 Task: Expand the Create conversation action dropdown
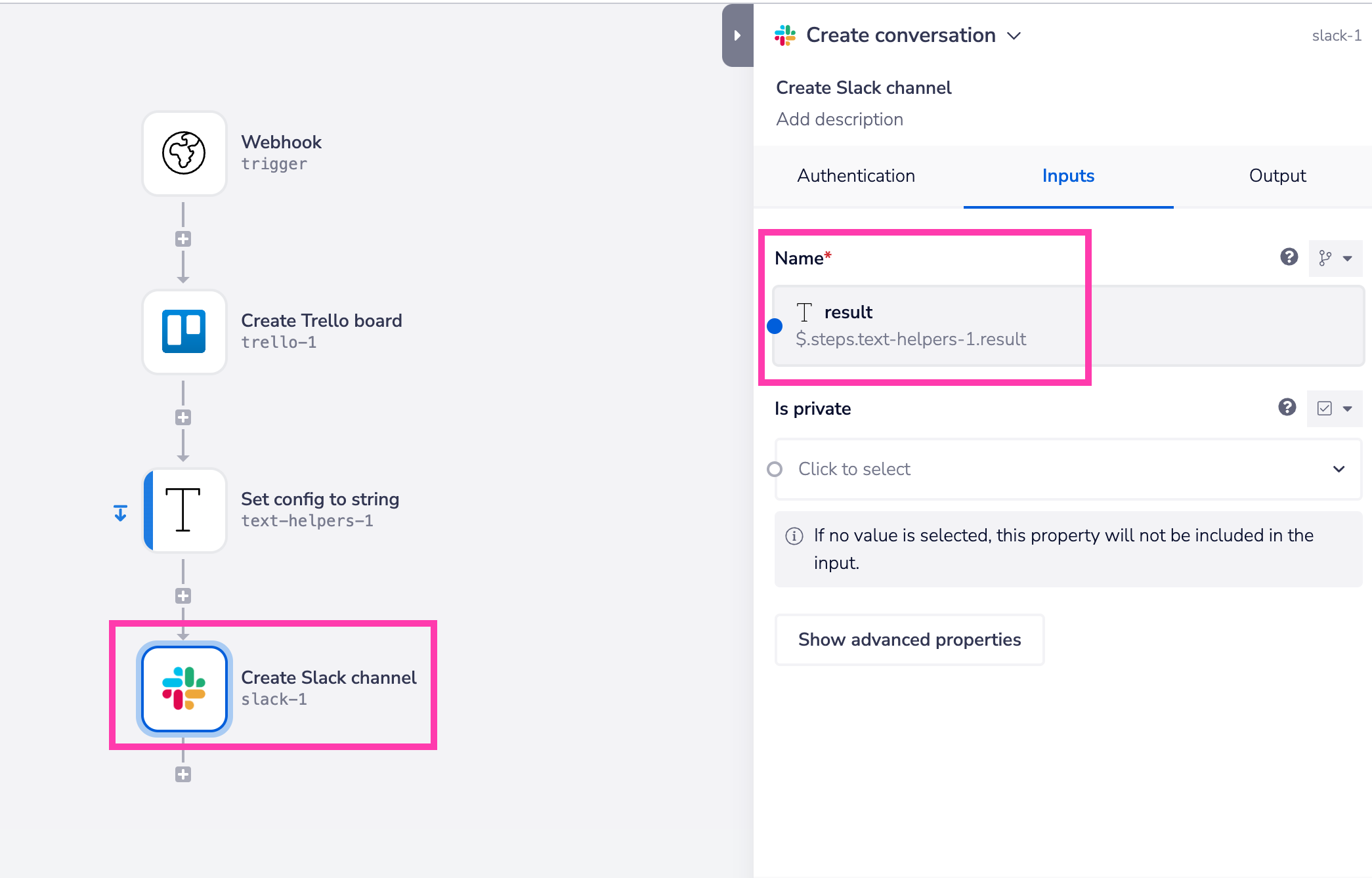click(1015, 36)
